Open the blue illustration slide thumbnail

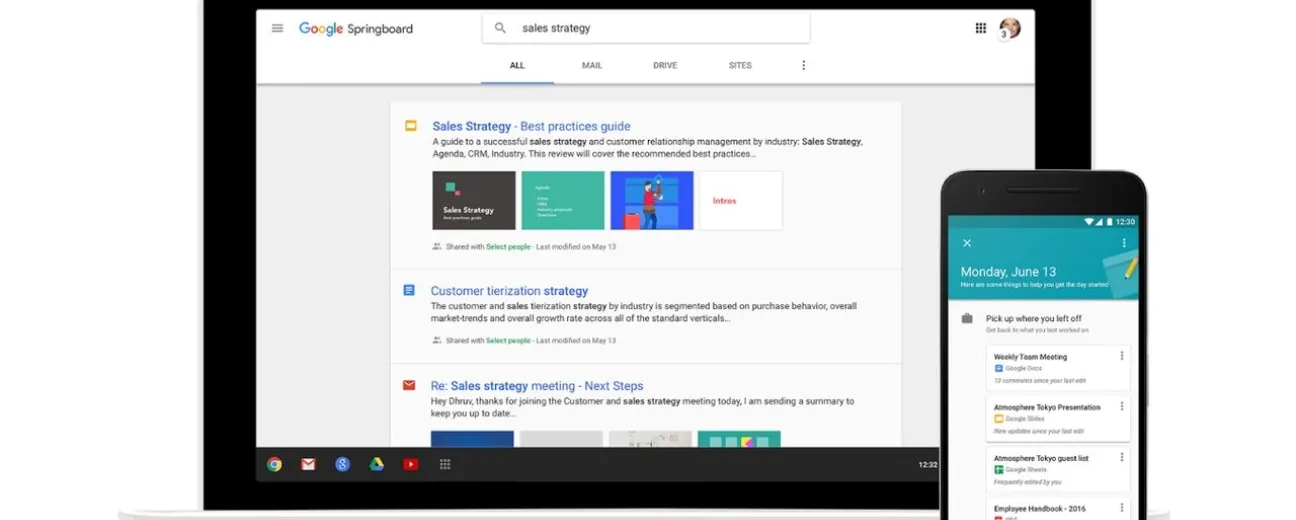(x=652, y=201)
